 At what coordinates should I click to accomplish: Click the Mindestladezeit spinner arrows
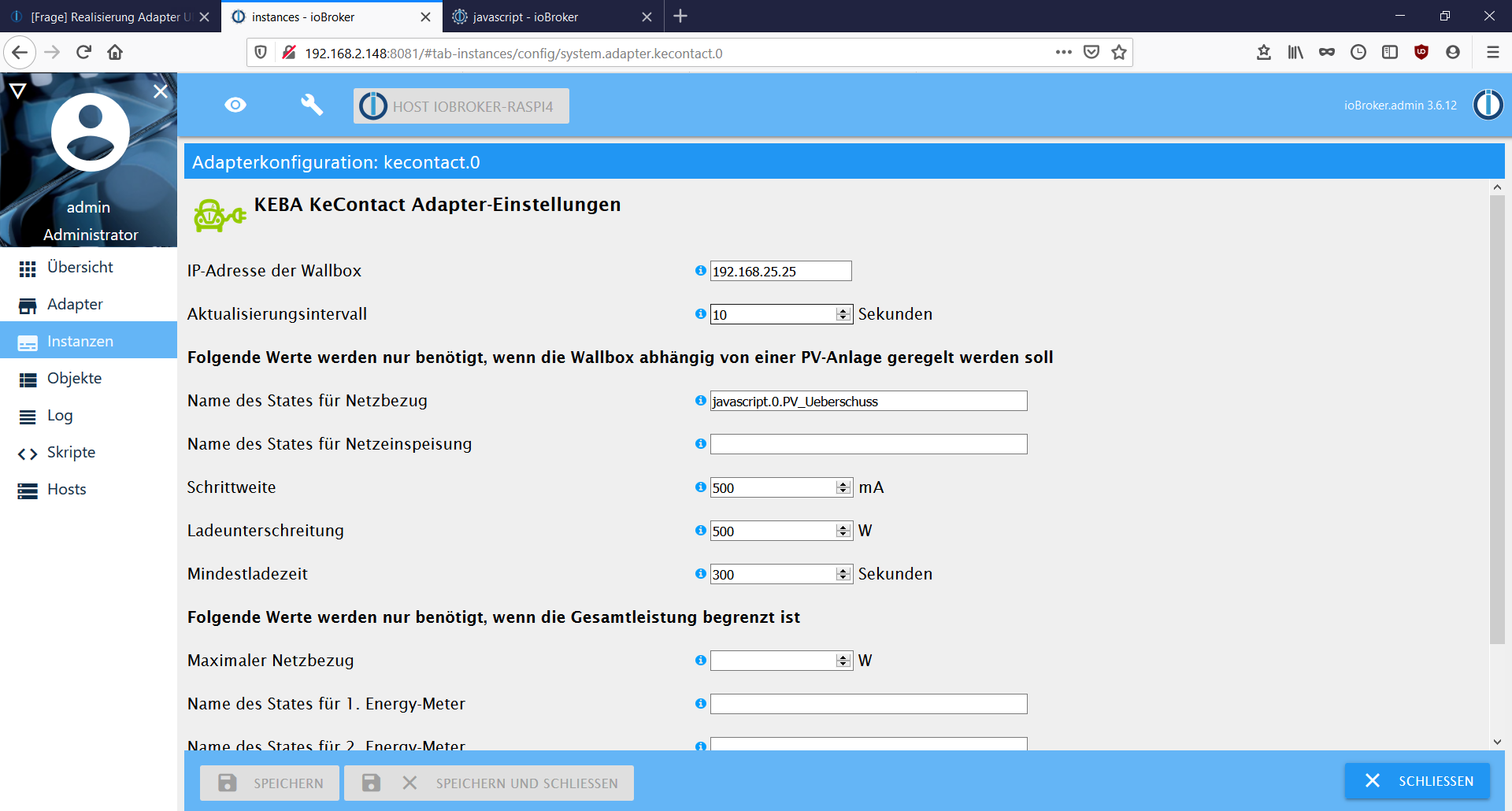point(843,574)
